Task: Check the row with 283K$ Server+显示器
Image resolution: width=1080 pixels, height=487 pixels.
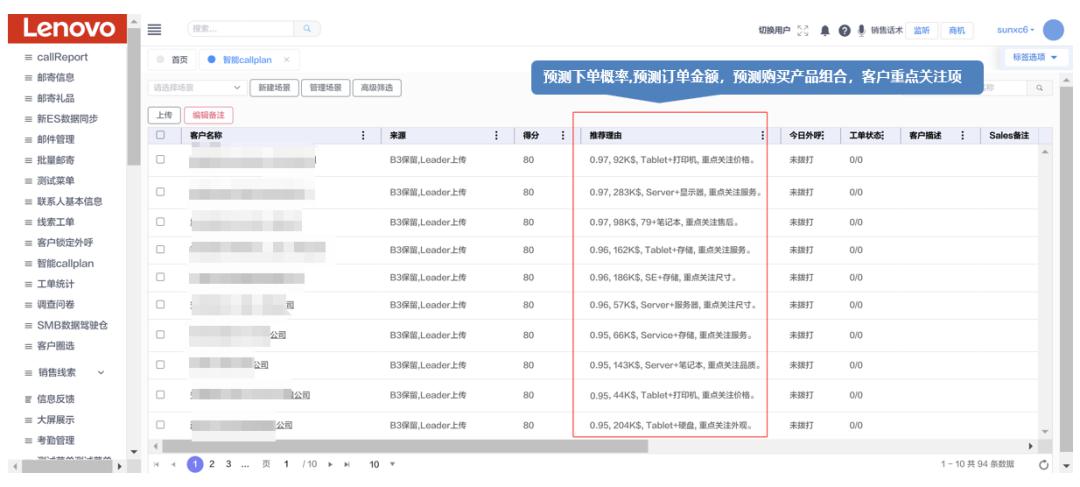Action: pos(160,191)
